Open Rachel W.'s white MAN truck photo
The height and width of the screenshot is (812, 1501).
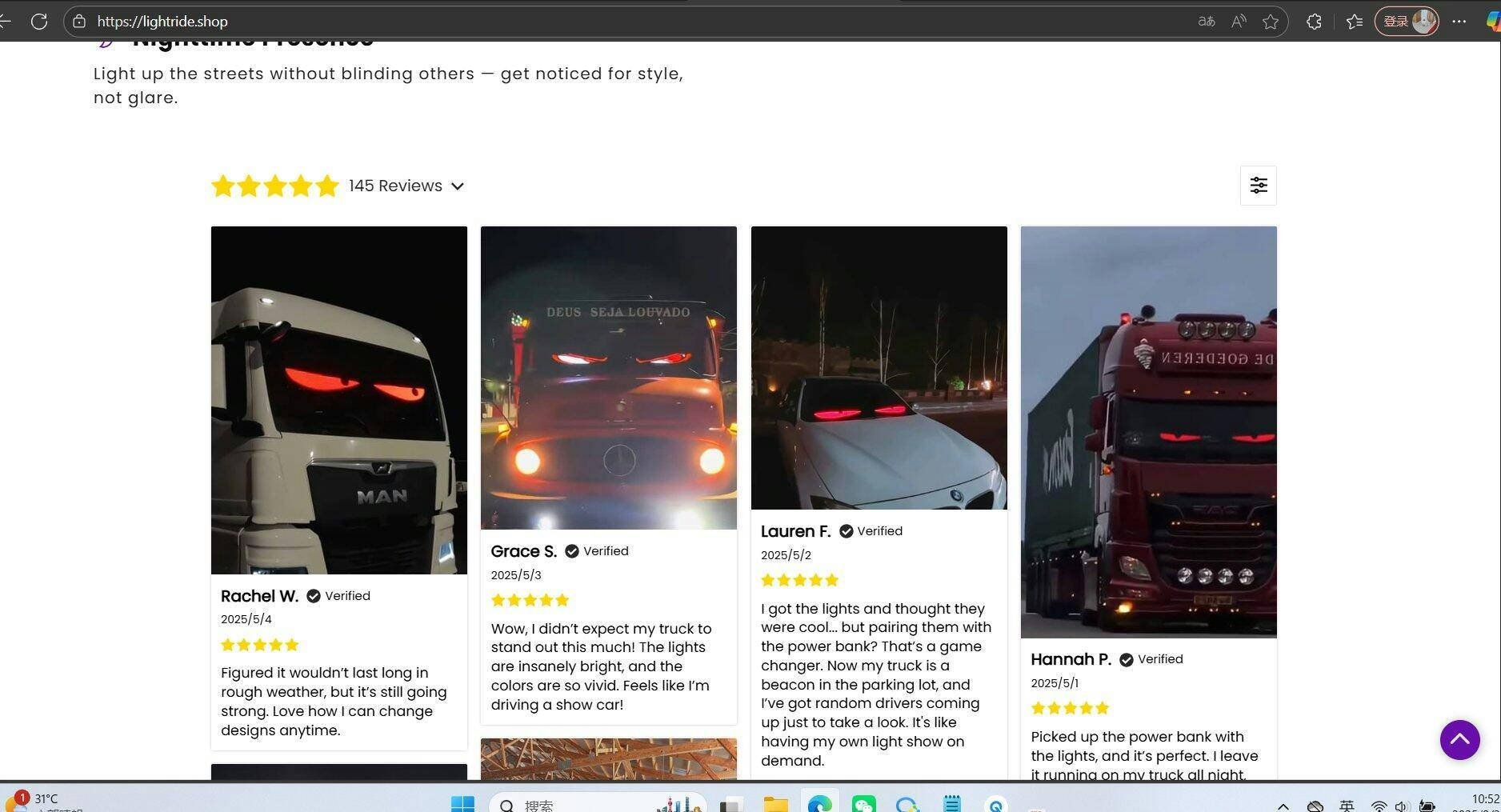(x=338, y=400)
